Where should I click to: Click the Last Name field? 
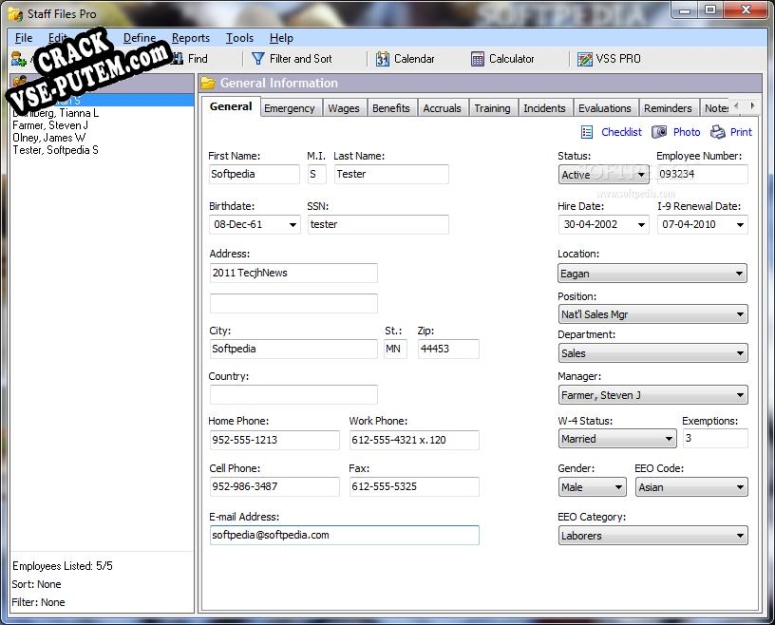point(391,174)
